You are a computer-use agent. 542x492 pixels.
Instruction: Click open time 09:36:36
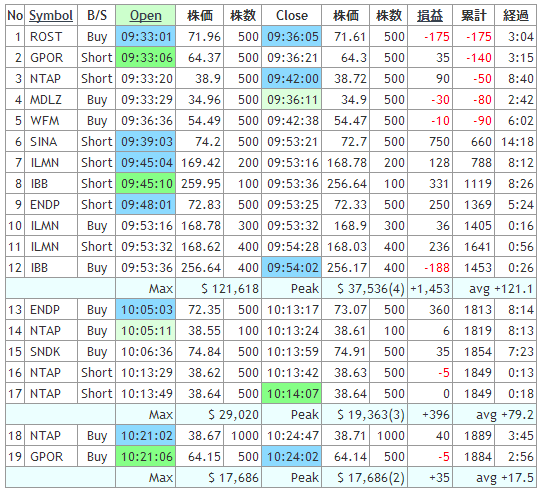147,121
